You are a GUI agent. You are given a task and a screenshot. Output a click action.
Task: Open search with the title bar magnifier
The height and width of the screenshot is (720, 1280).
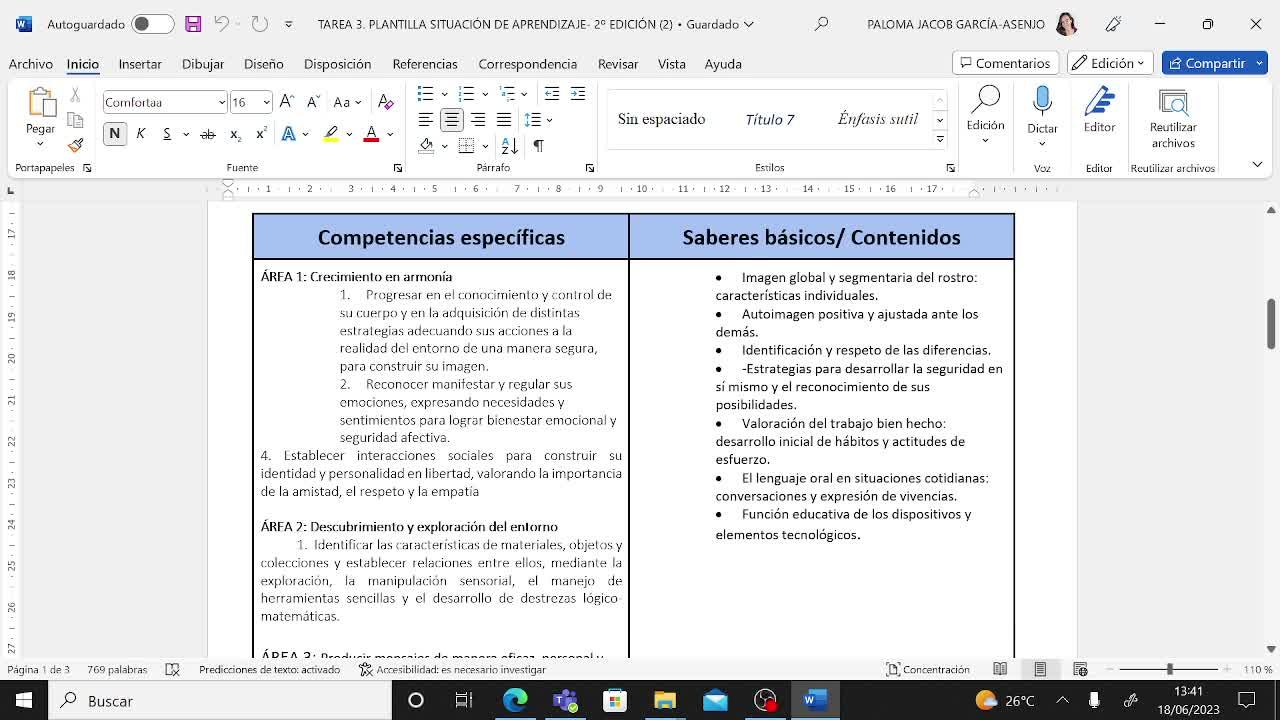(x=822, y=24)
